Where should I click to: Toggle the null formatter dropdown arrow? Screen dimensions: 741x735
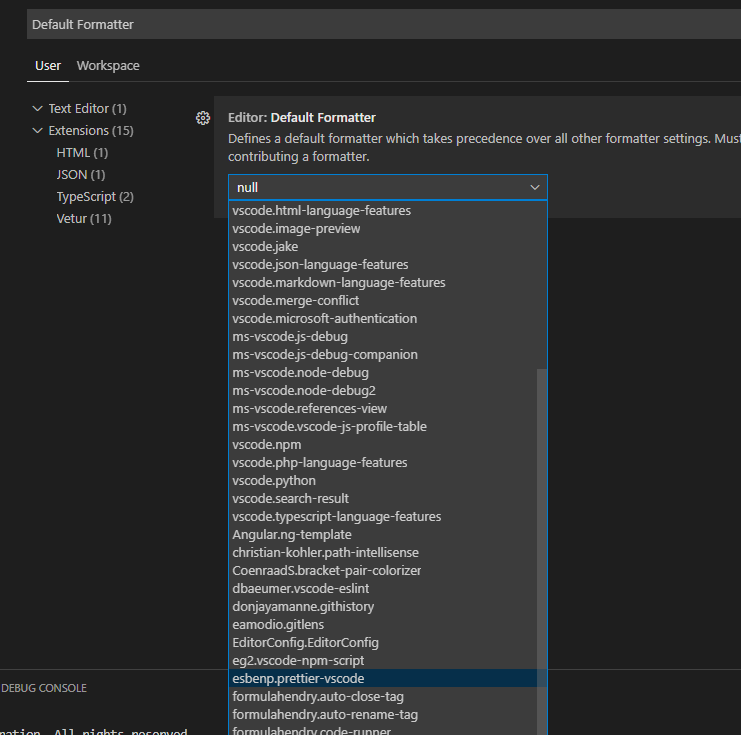pos(534,188)
